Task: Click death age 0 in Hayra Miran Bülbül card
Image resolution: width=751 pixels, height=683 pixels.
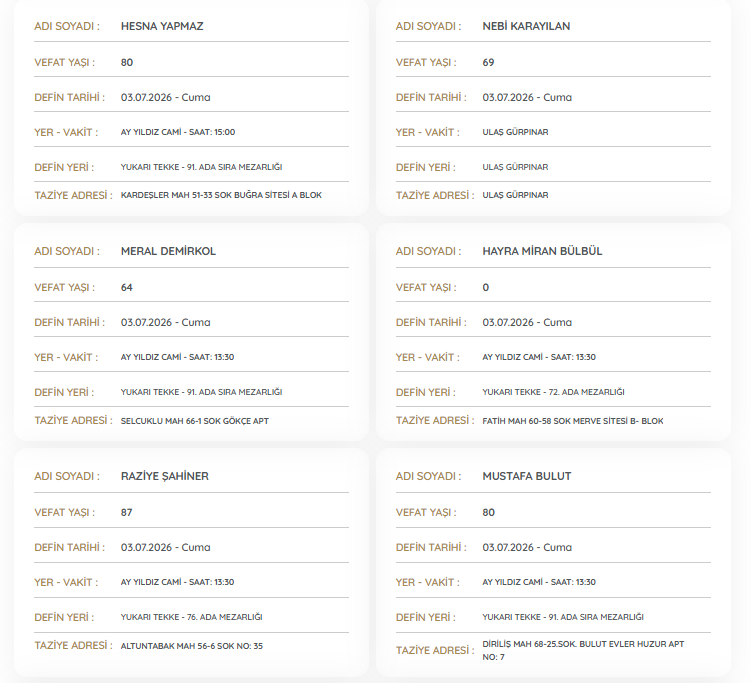Action: (x=486, y=288)
